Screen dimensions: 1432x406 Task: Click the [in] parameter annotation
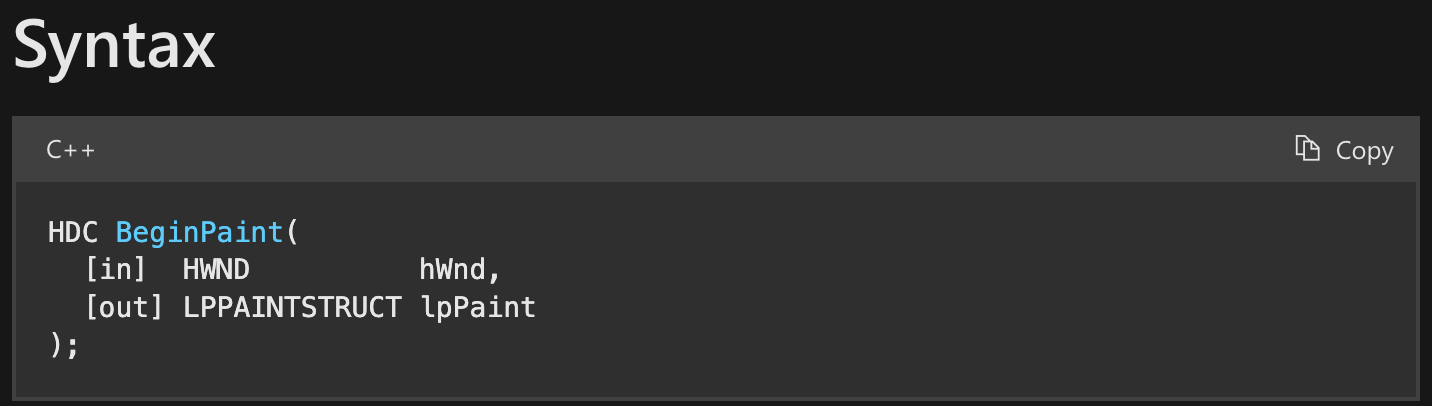pyautogui.click(x=116, y=270)
